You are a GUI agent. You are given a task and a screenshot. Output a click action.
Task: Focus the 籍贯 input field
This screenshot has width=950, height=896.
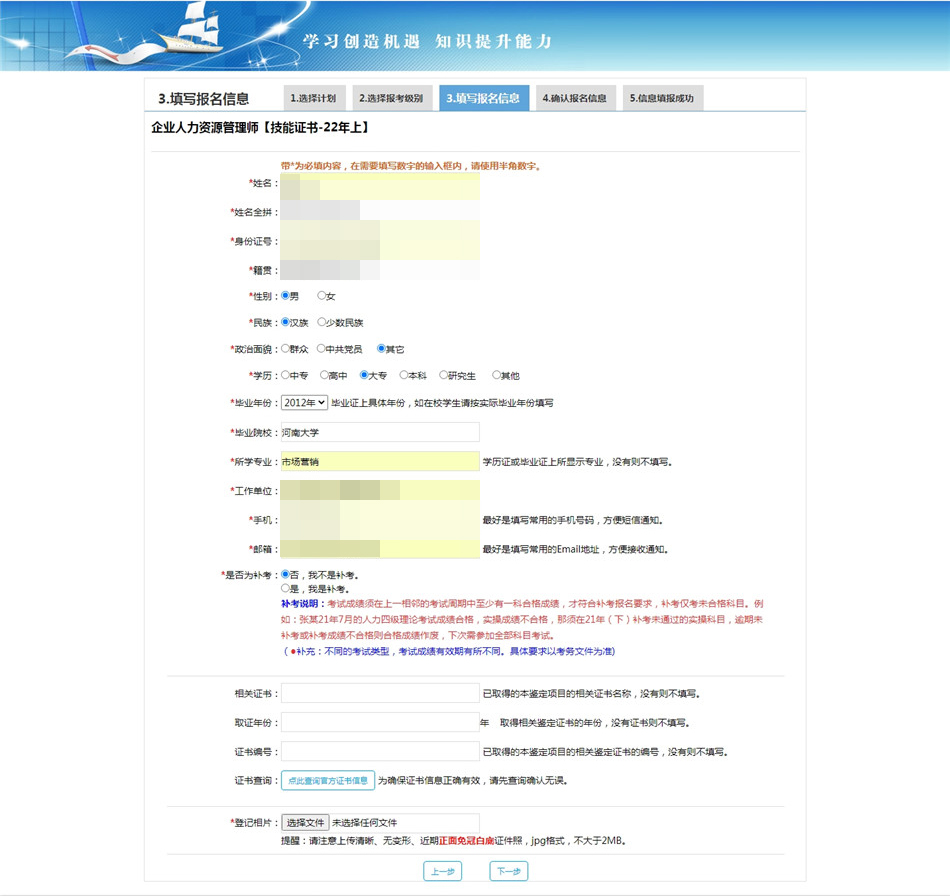[x=380, y=270]
